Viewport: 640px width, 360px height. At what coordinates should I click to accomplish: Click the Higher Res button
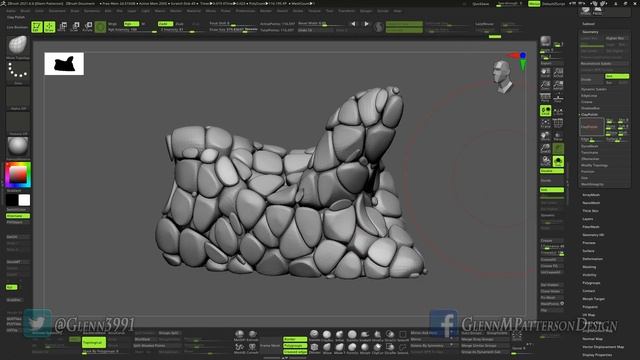pyautogui.click(x=617, y=38)
